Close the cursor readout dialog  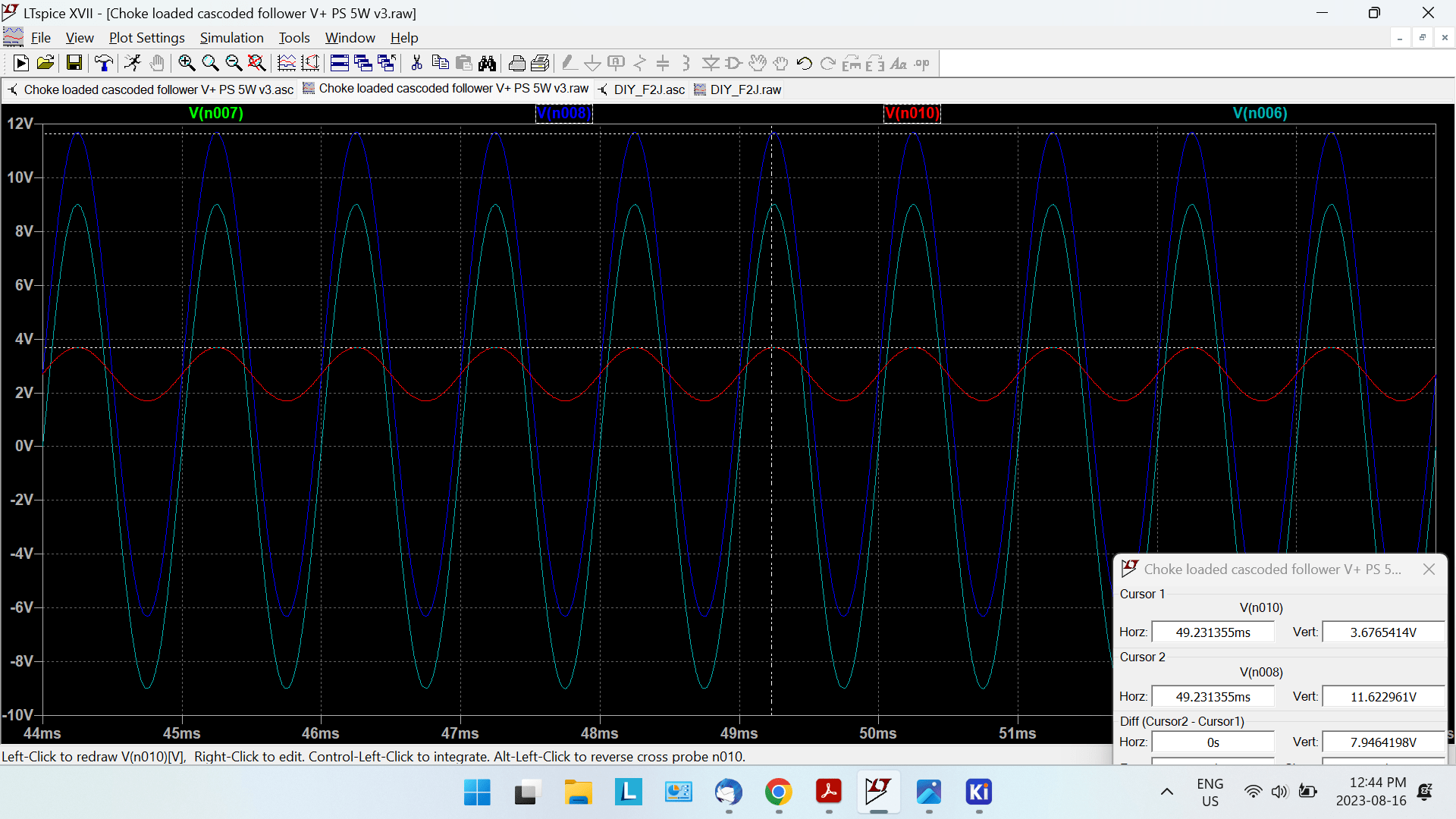[1429, 569]
